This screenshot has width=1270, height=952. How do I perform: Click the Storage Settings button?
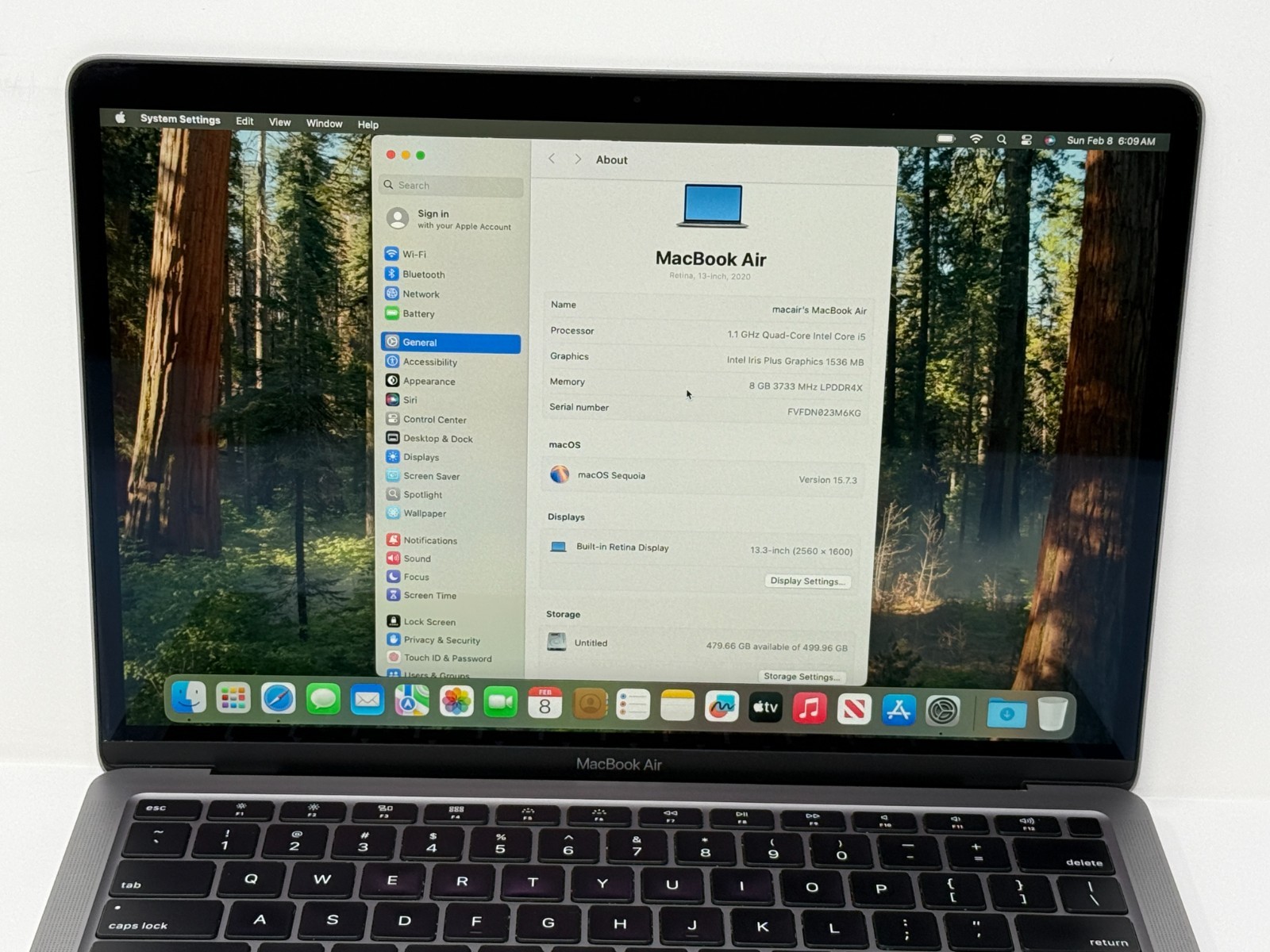[801, 677]
